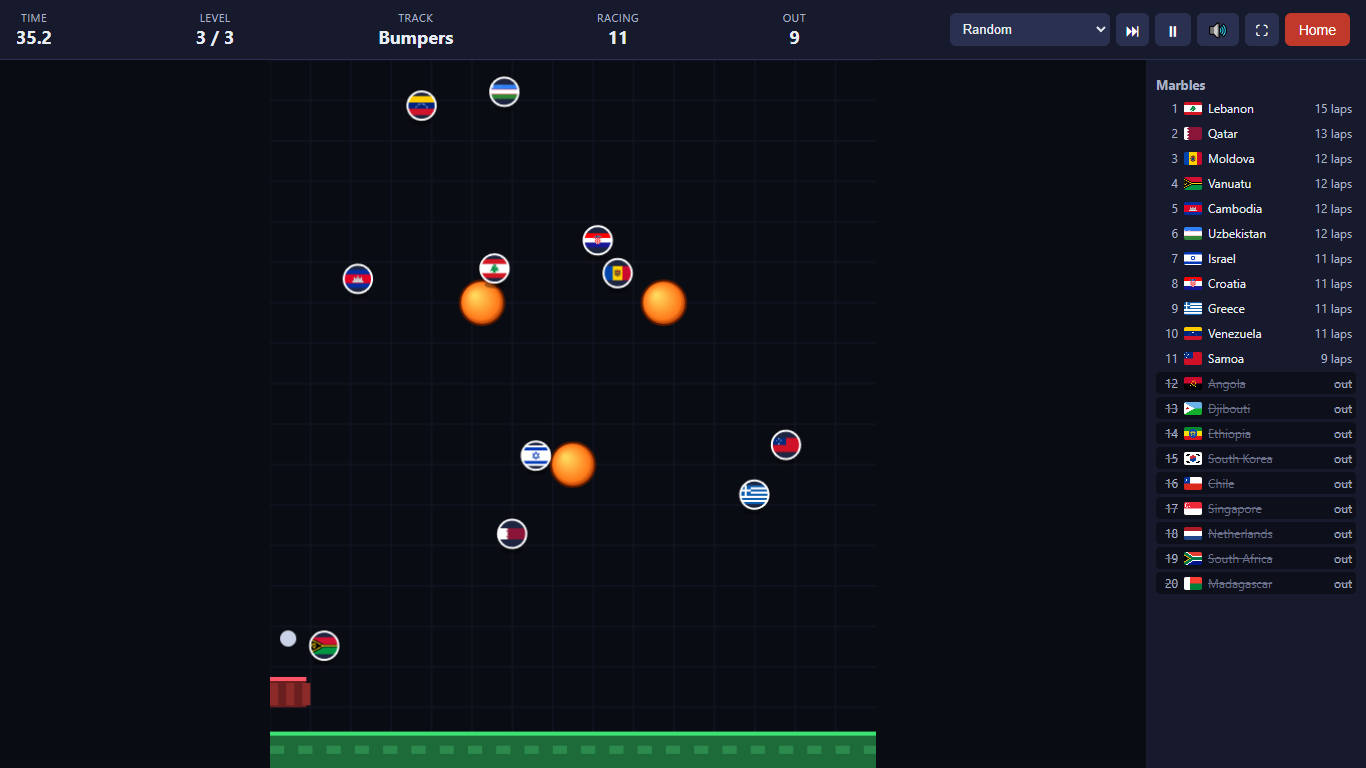The height and width of the screenshot is (768, 1366).
Task: Open the Random track dropdown
Action: [1030, 30]
